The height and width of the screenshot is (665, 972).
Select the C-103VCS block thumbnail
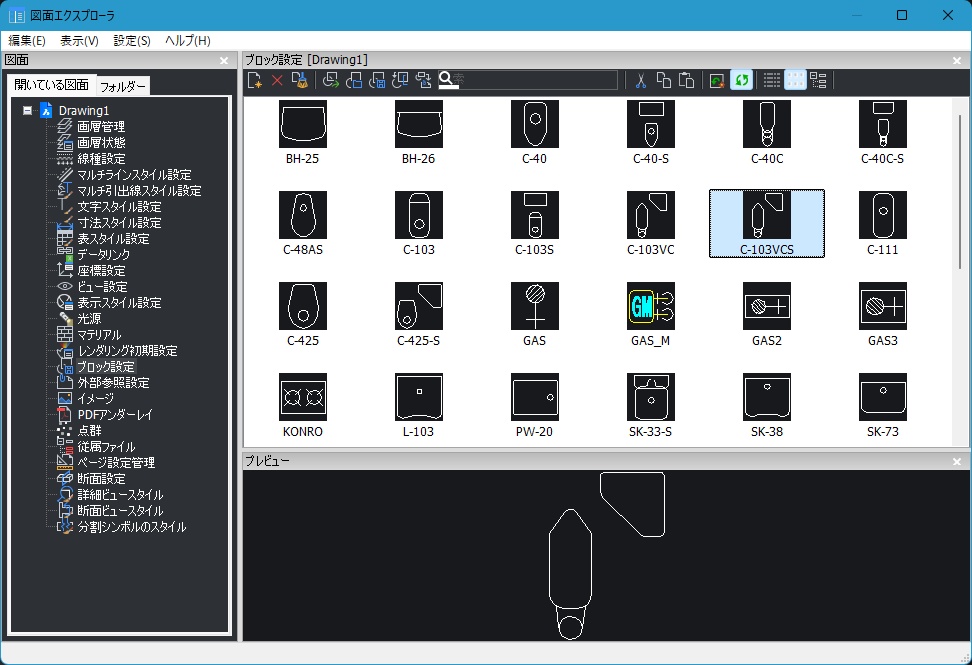click(x=767, y=215)
